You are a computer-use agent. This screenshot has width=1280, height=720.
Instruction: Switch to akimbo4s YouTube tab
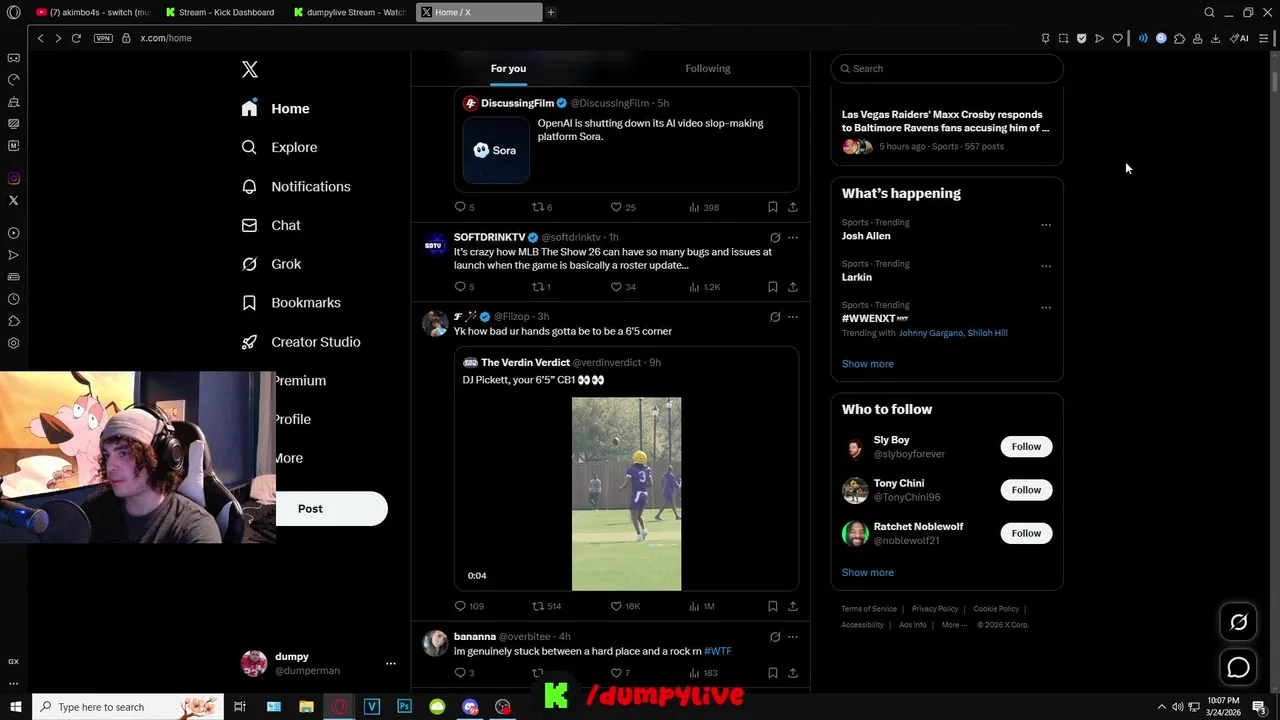coord(92,12)
